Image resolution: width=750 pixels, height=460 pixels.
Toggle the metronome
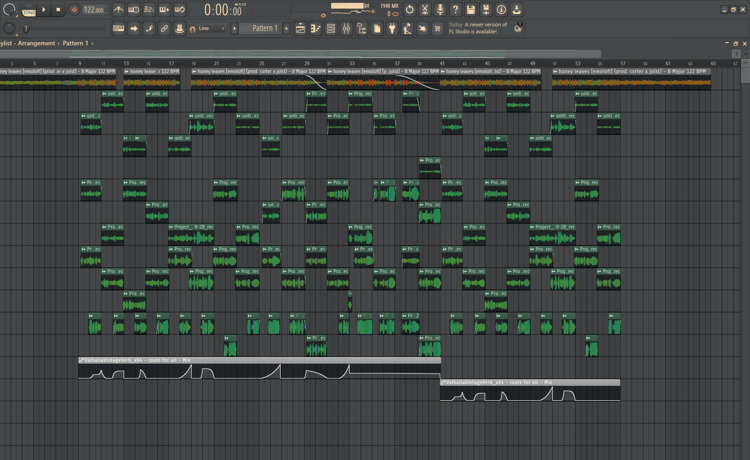click(x=119, y=9)
